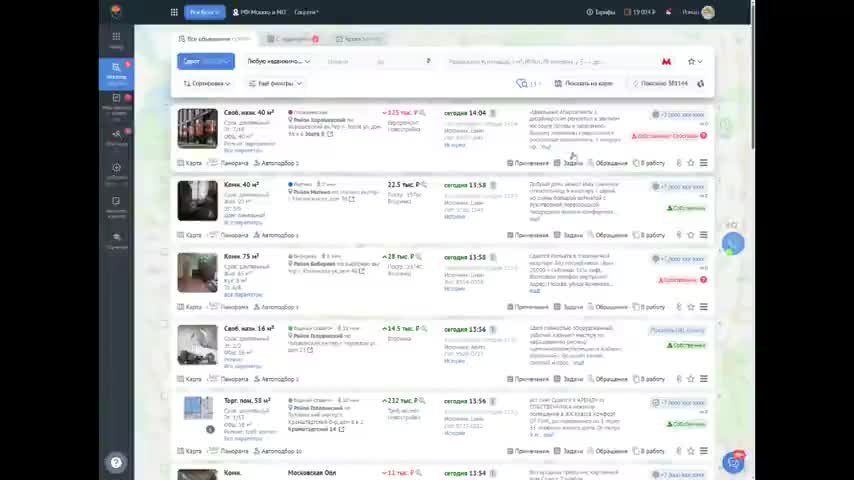Open the app grid icon in top bar
This screenshot has width=854, height=480.
click(x=174, y=12)
